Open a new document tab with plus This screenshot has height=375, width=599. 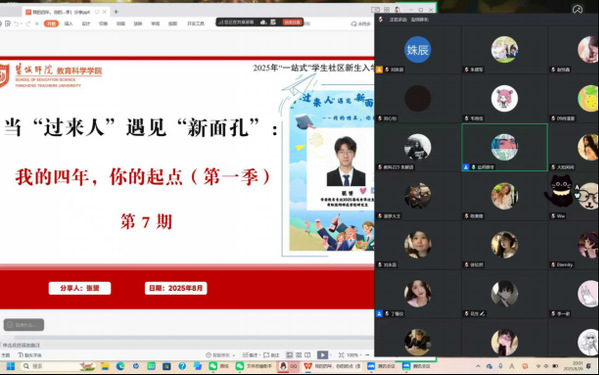116,12
